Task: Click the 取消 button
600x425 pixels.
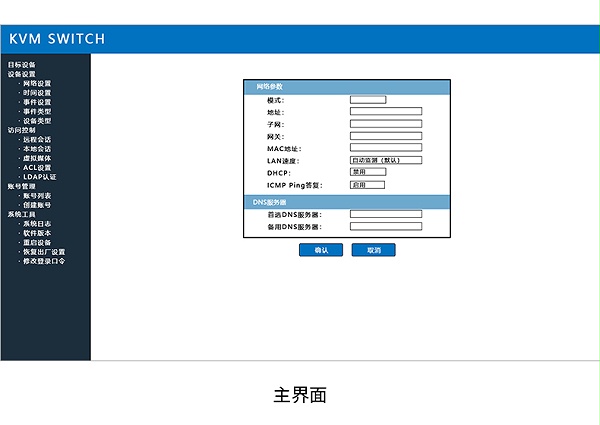Action: click(373, 250)
